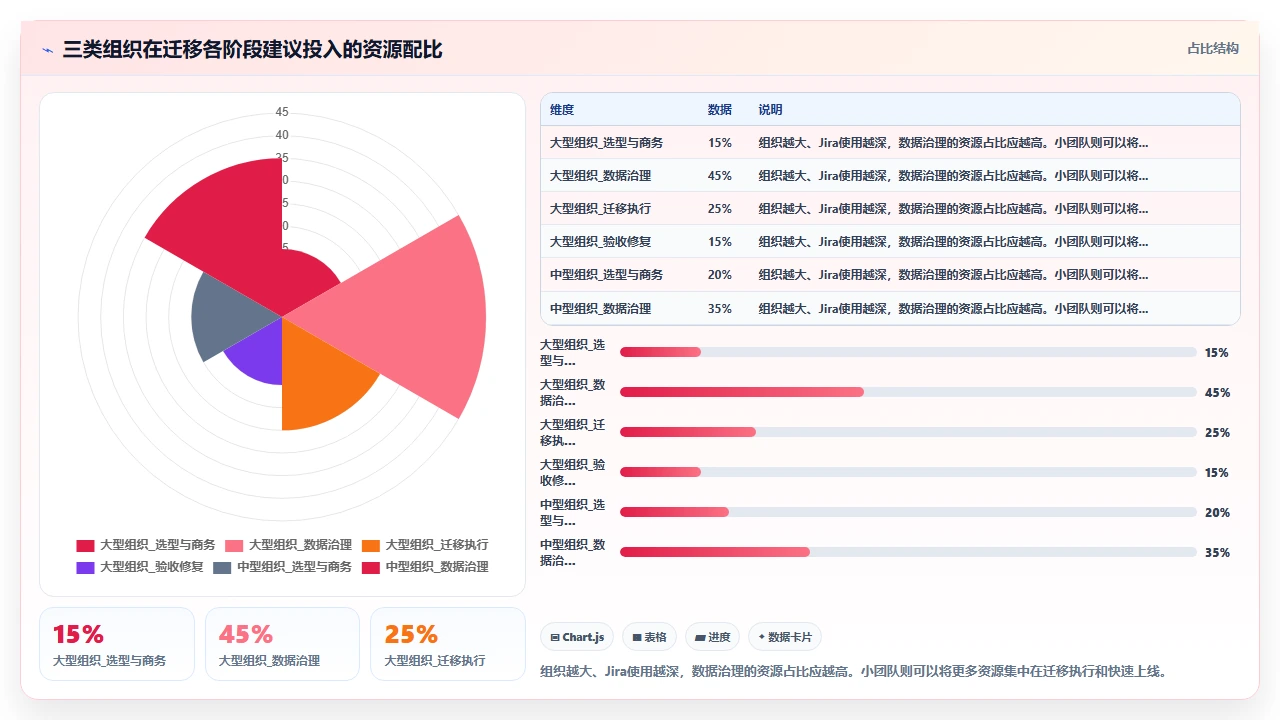Click the description in the 大型组织_迁移执行 table row
Viewport: 1280px width, 720px height.
953,209
